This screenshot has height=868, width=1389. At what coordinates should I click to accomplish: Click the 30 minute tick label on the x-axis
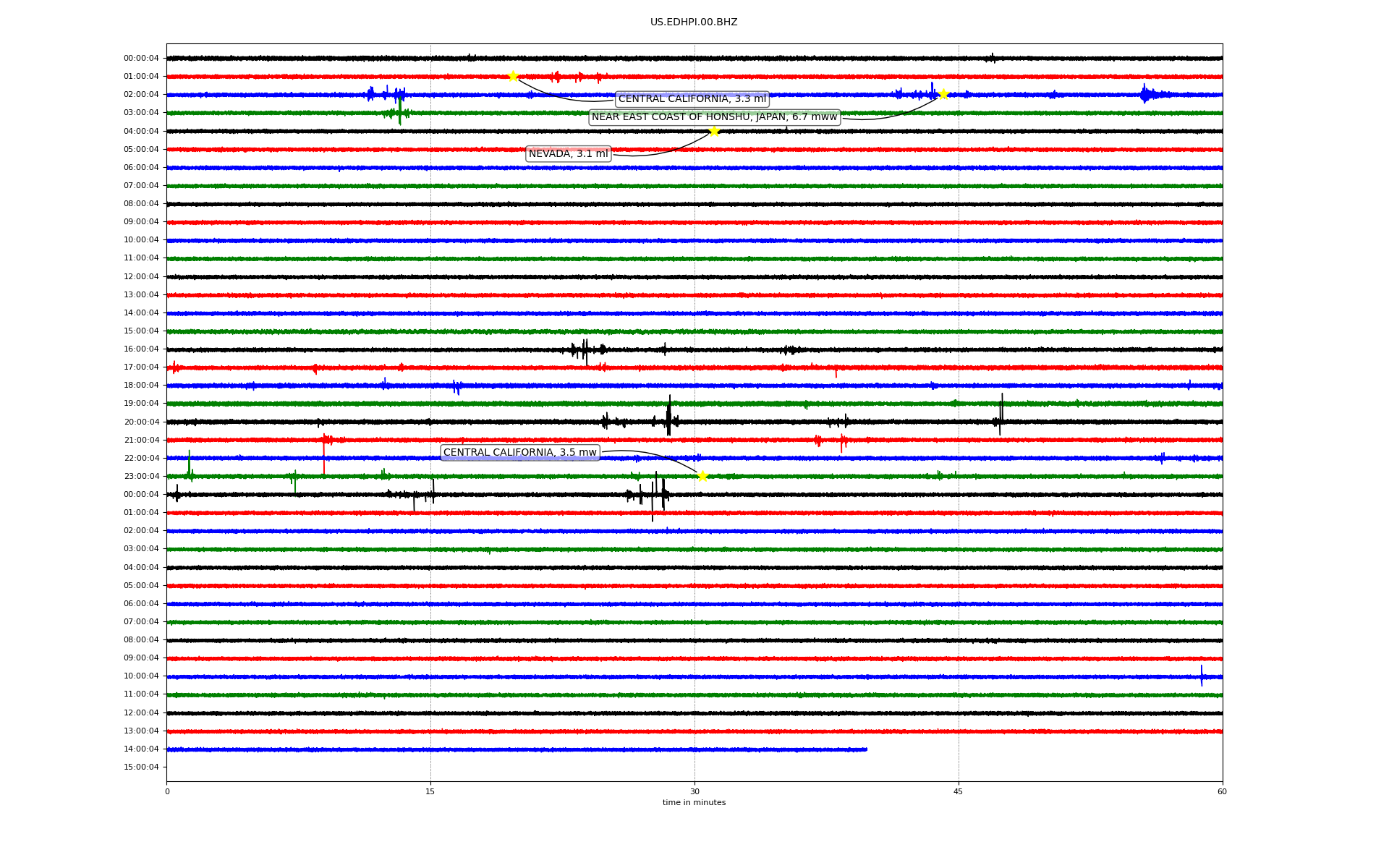click(x=694, y=791)
